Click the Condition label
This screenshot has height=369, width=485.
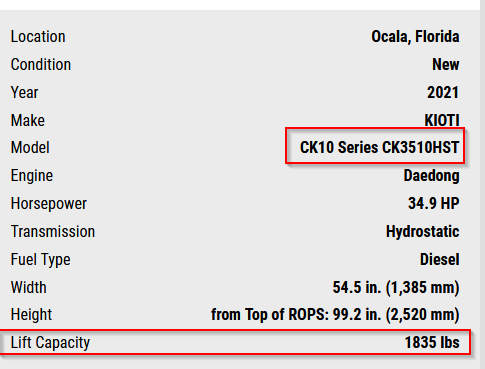[x=41, y=65]
